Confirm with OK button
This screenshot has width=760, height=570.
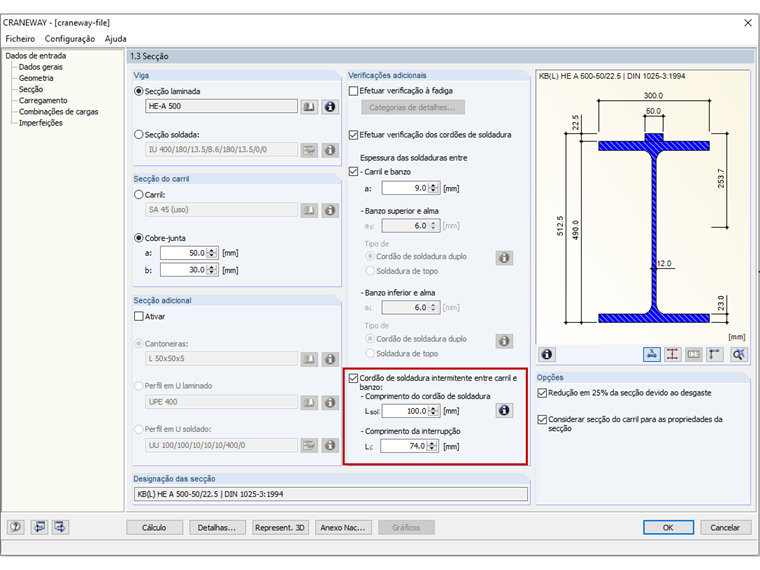(x=668, y=527)
